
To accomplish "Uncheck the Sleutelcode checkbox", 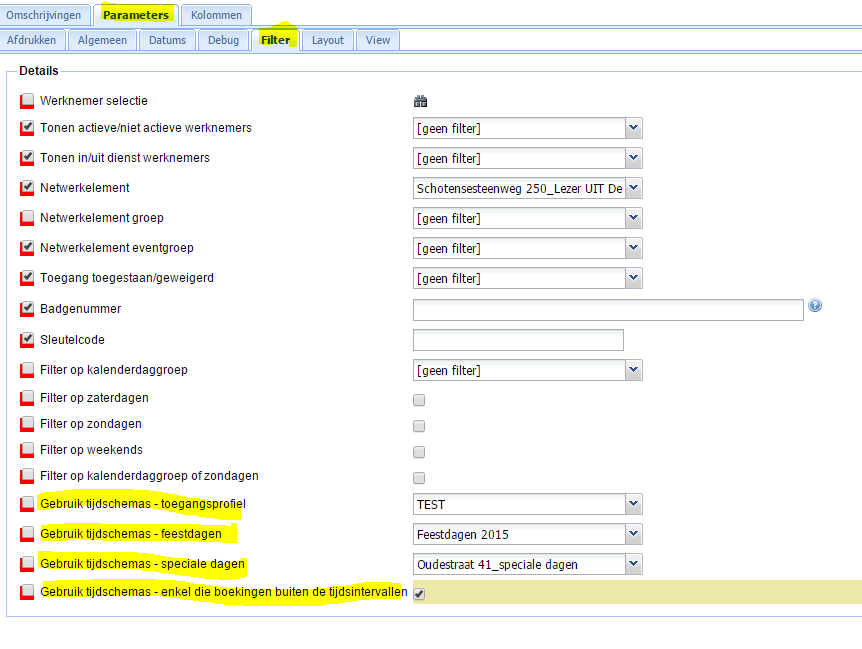I will tap(27, 340).
